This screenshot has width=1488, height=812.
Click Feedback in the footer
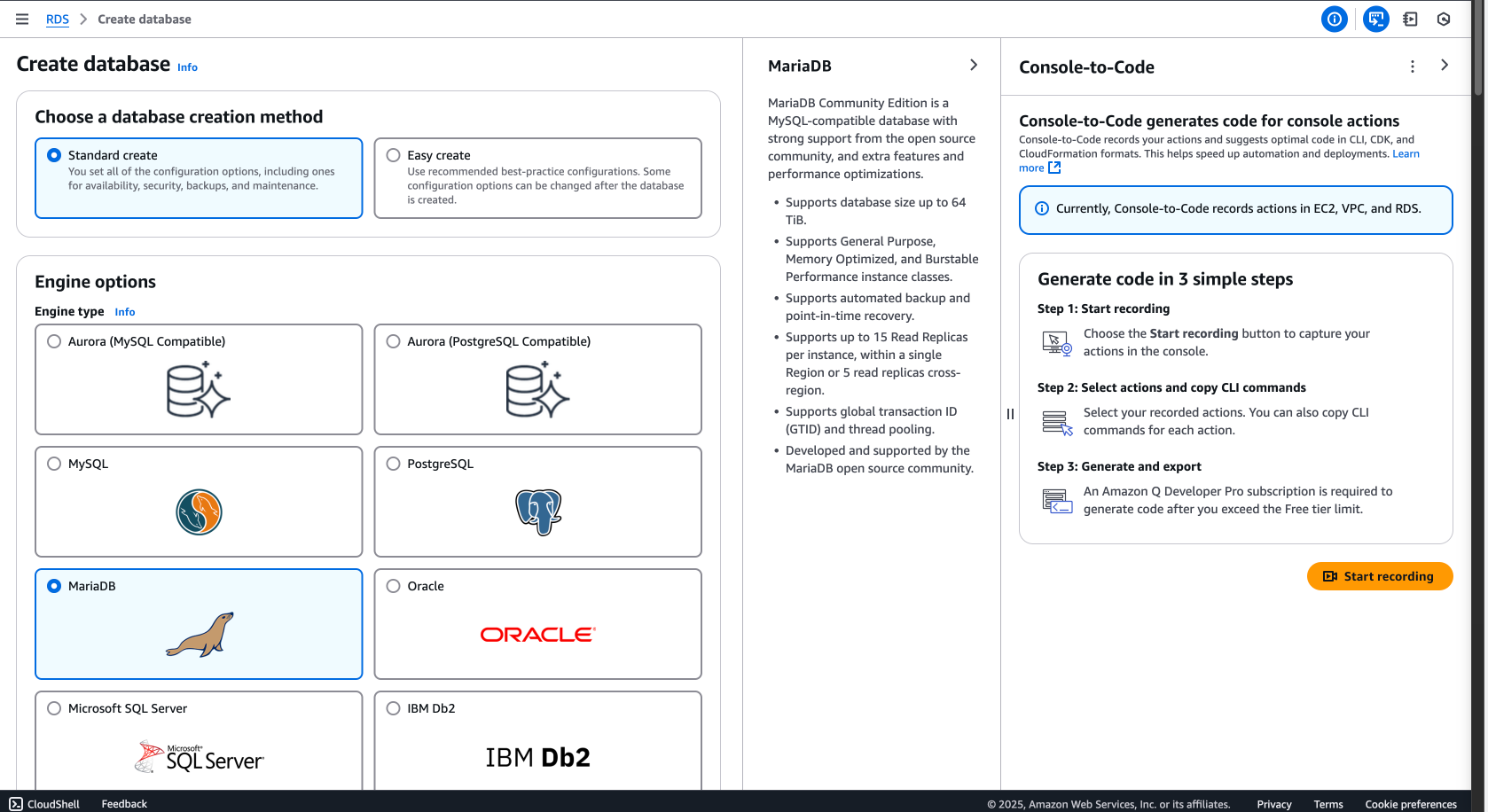point(124,804)
